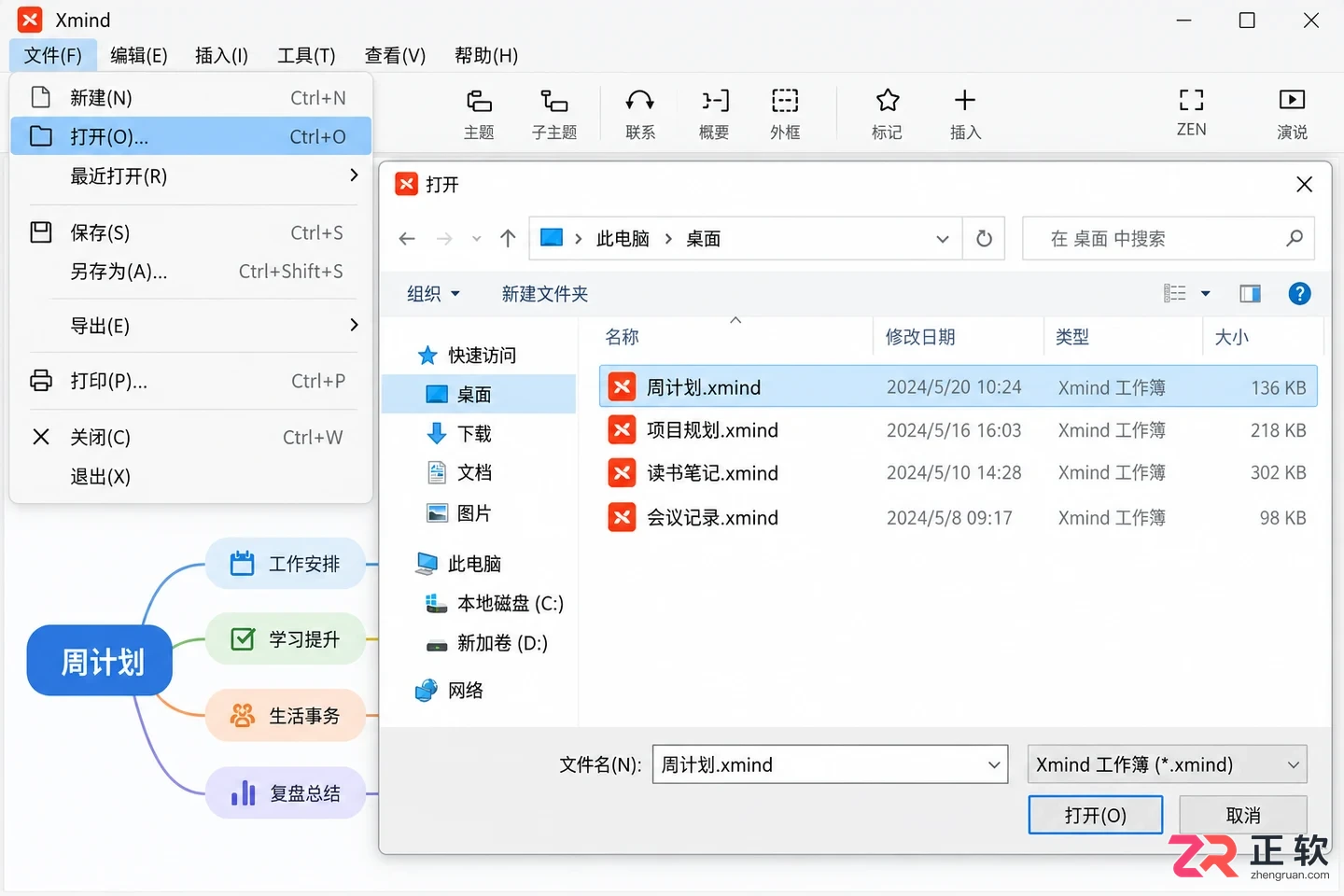Image resolution: width=1344 pixels, height=896 pixels.
Task: Open the 组织 dropdown menu
Action: coord(434,294)
